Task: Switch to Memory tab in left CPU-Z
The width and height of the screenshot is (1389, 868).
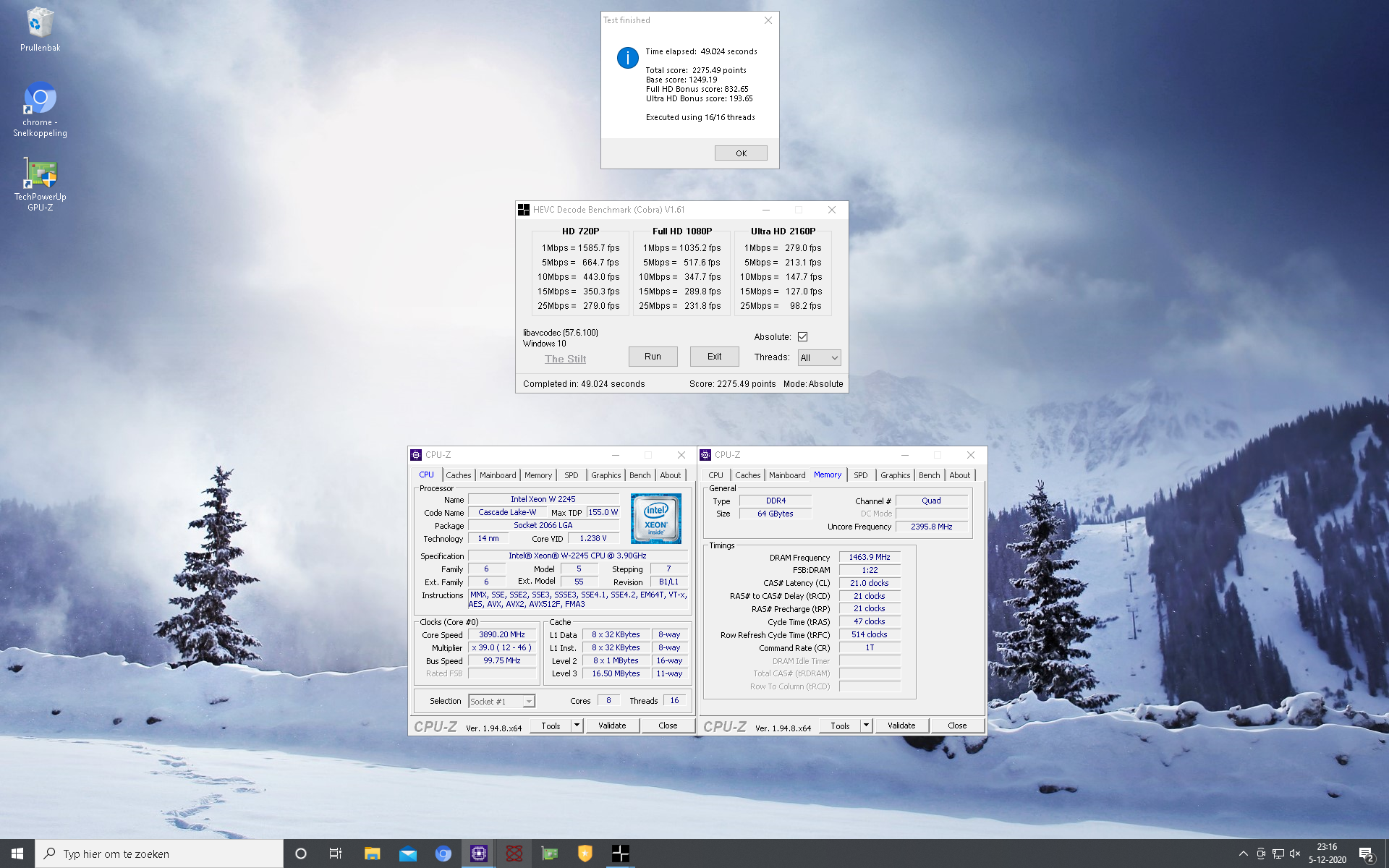Action: (538, 475)
